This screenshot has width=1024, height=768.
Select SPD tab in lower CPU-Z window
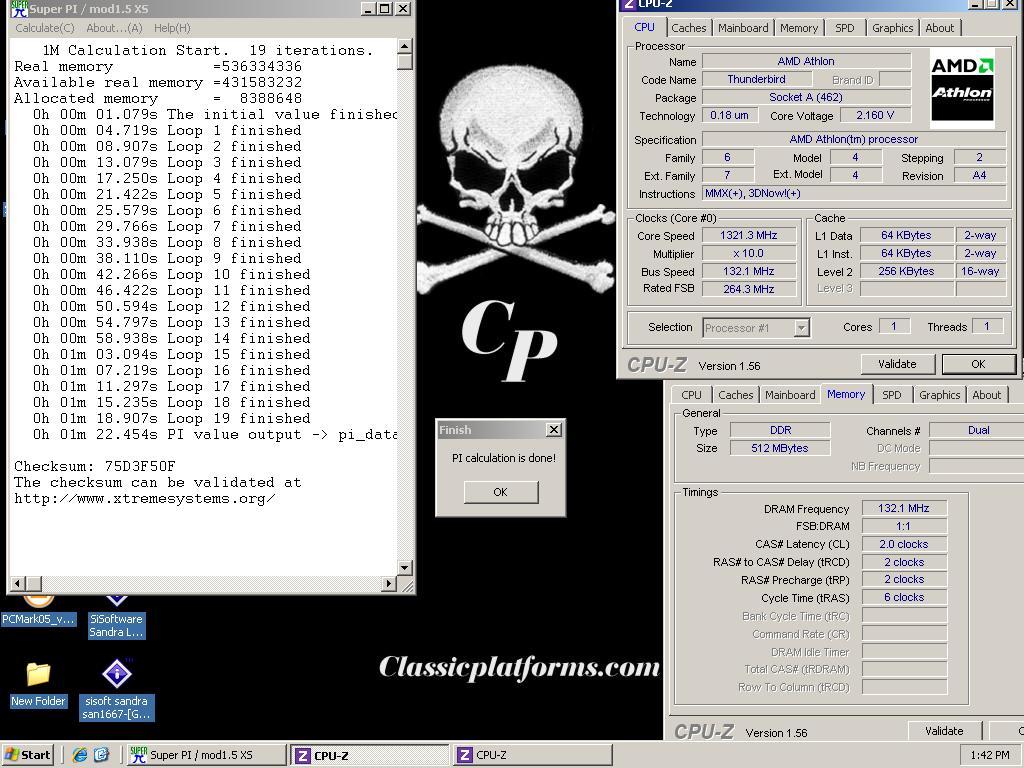click(891, 395)
